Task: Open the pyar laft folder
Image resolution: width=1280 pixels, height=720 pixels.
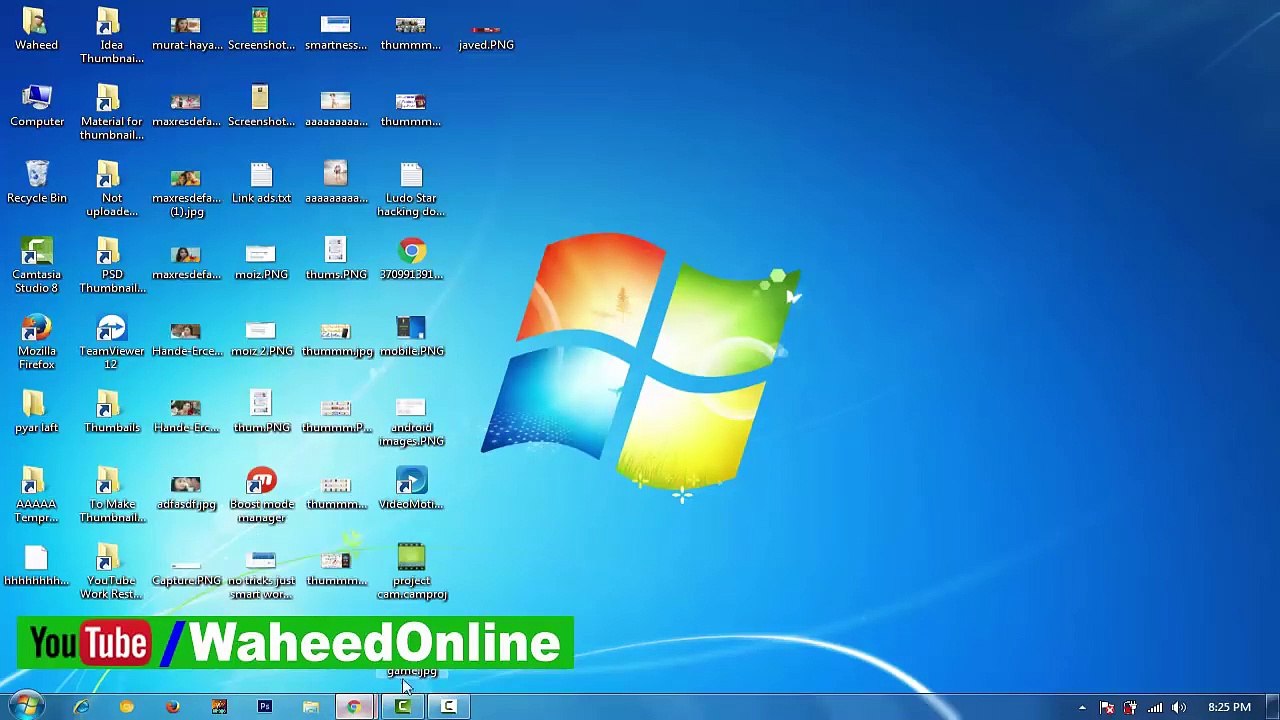Action: [x=37, y=412]
